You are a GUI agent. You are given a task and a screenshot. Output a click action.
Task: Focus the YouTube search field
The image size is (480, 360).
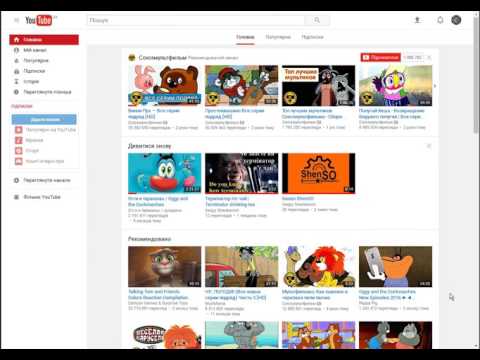coord(196,20)
